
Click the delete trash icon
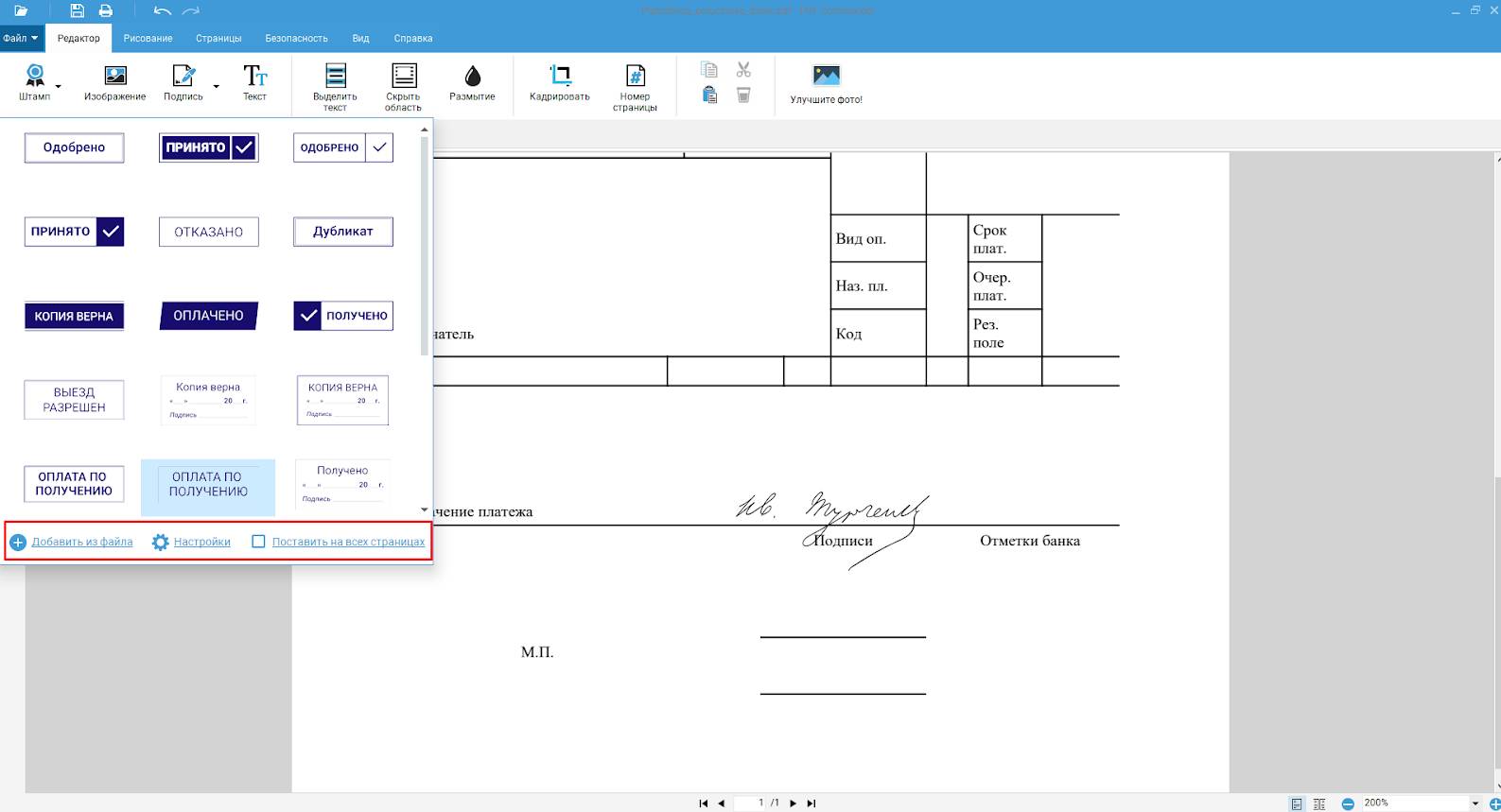click(743, 95)
